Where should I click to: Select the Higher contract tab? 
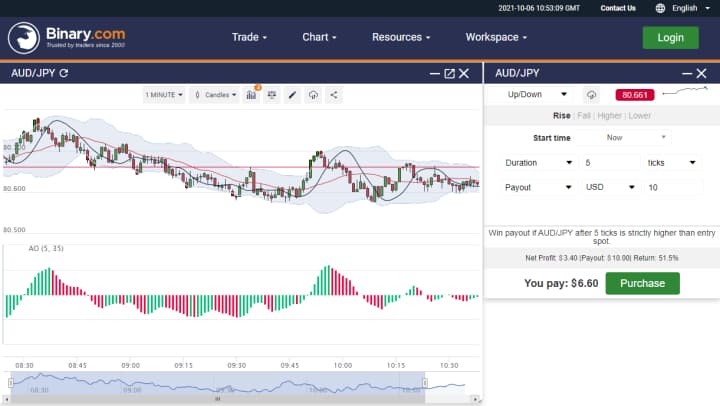tap(609, 116)
